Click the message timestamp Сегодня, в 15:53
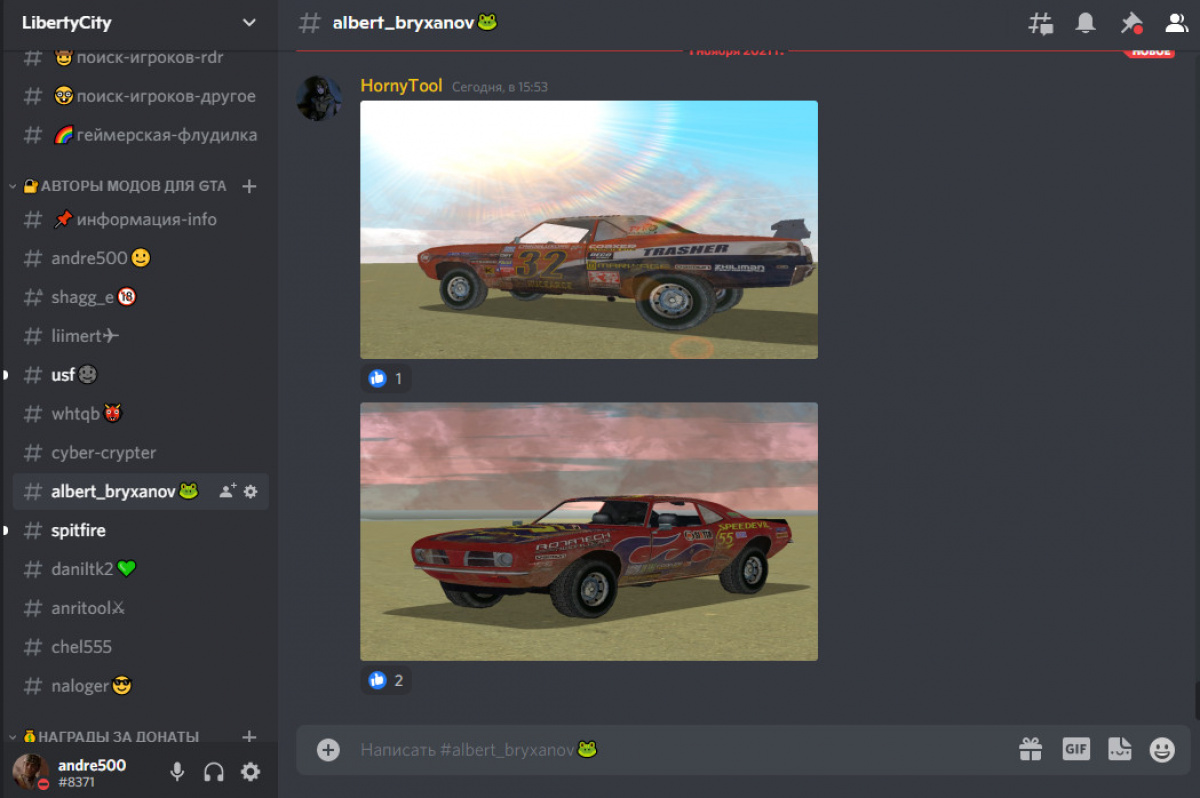The height and width of the screenshot is (798, 1200). coord(500,87)
